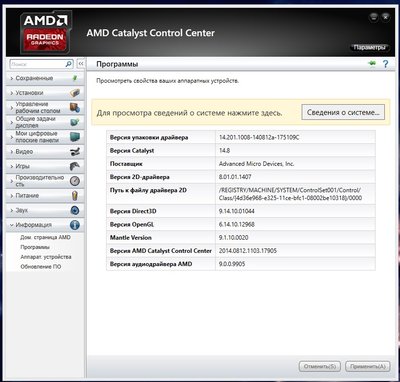Click in the Поиск search field
The height and width of the screenshot is (382, 400).
38,64
